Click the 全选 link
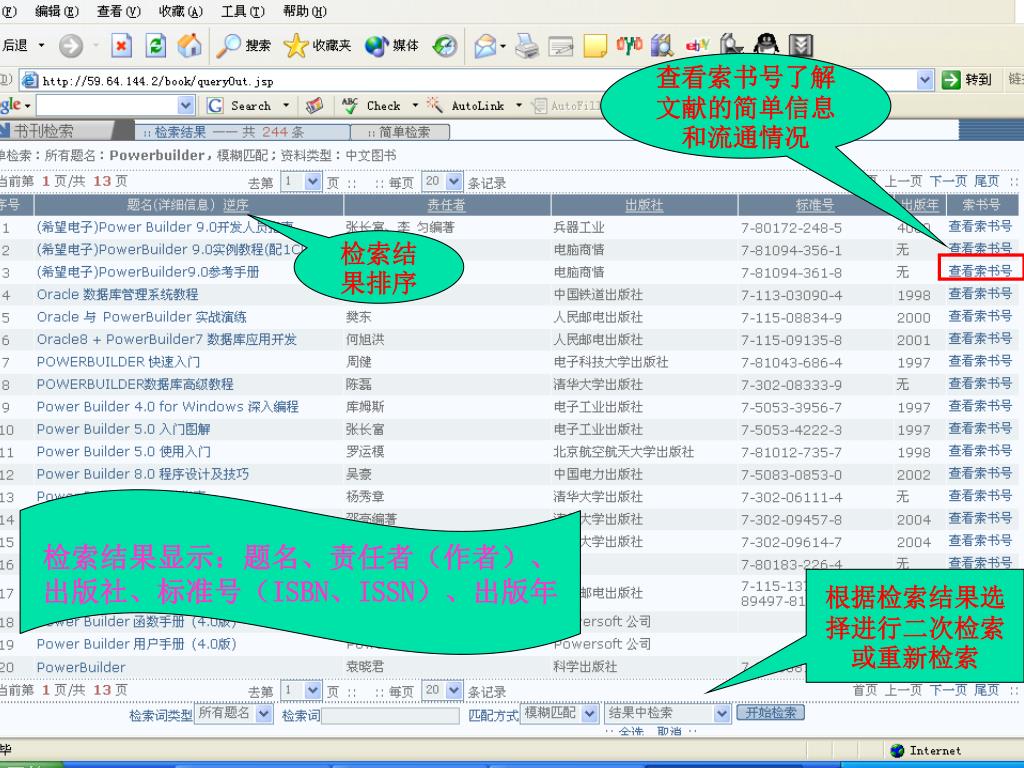The width and height of the screenshot is (1024, 768). click(x=632, y=731)
